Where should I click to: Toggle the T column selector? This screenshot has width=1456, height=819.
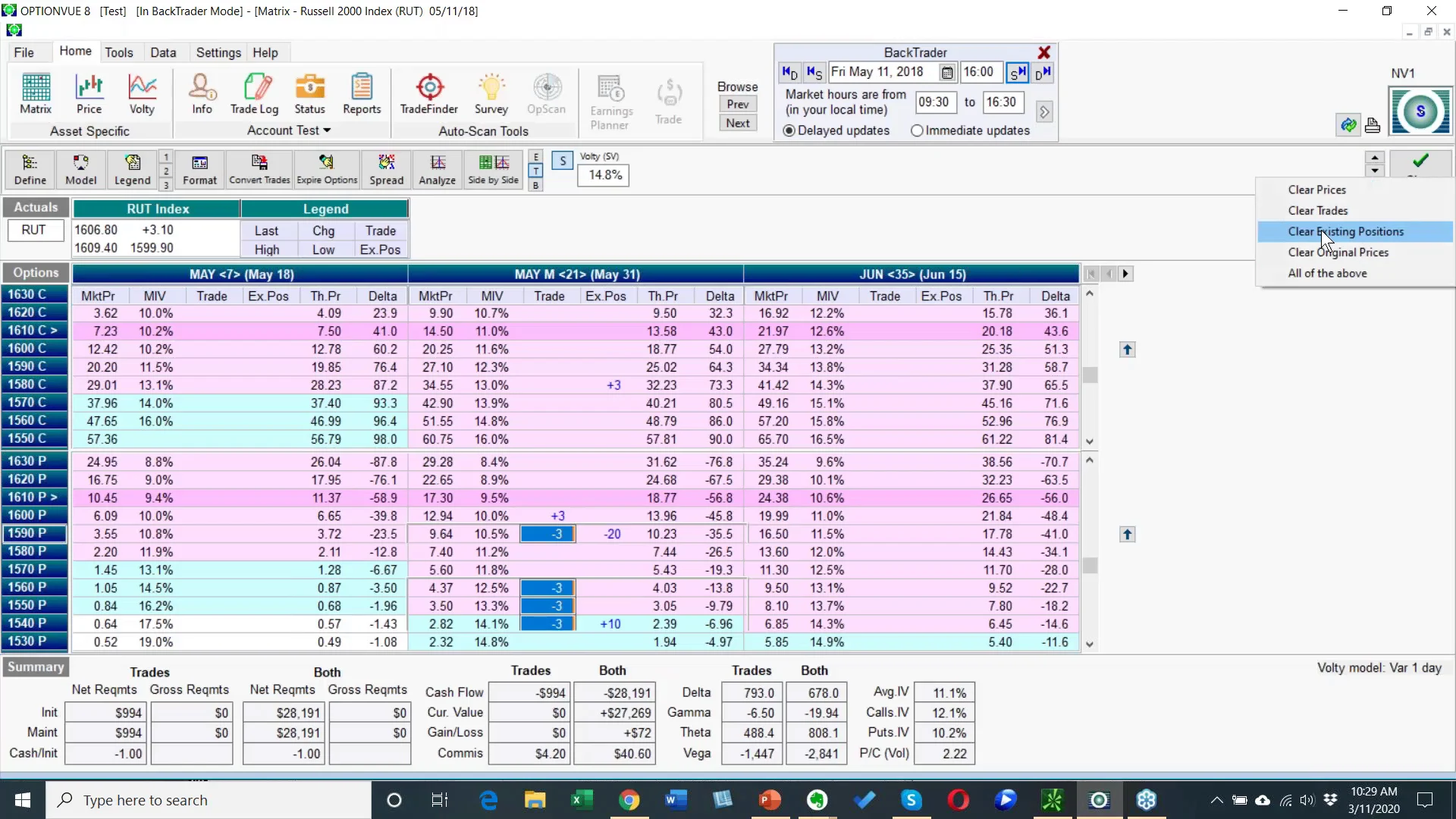pyautogui.click(x=536, y=171)
